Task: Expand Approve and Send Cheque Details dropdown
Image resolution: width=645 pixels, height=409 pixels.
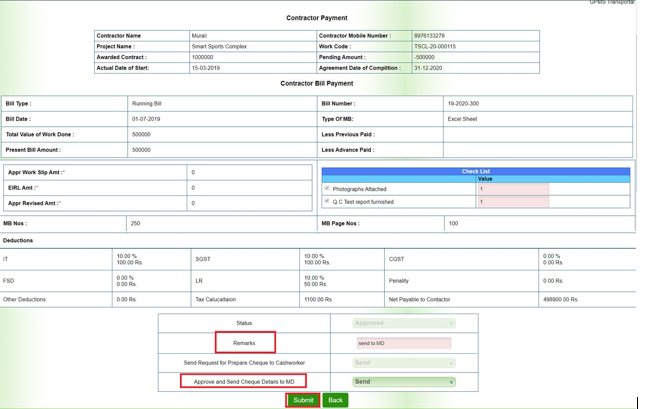Action: coord(404,381)
